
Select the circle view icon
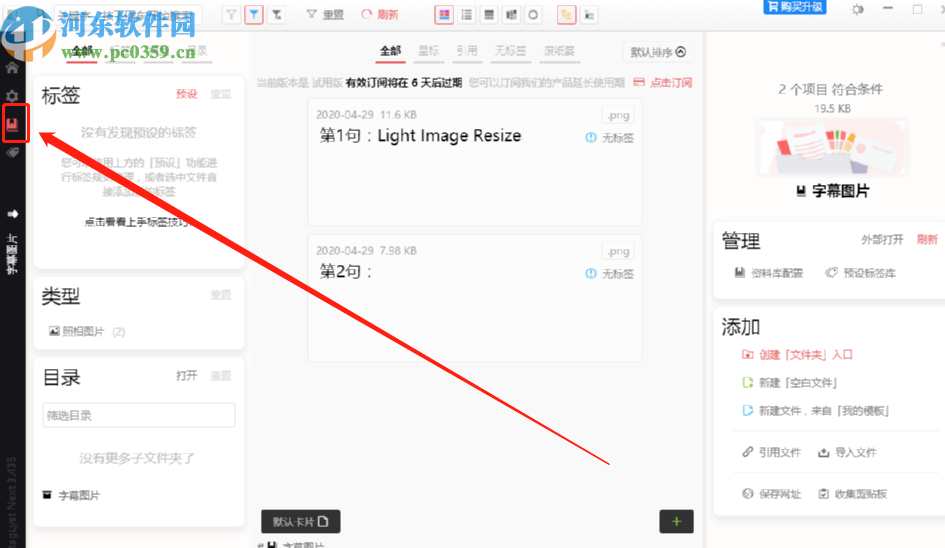pyautogui.click(x=533, y=14)
